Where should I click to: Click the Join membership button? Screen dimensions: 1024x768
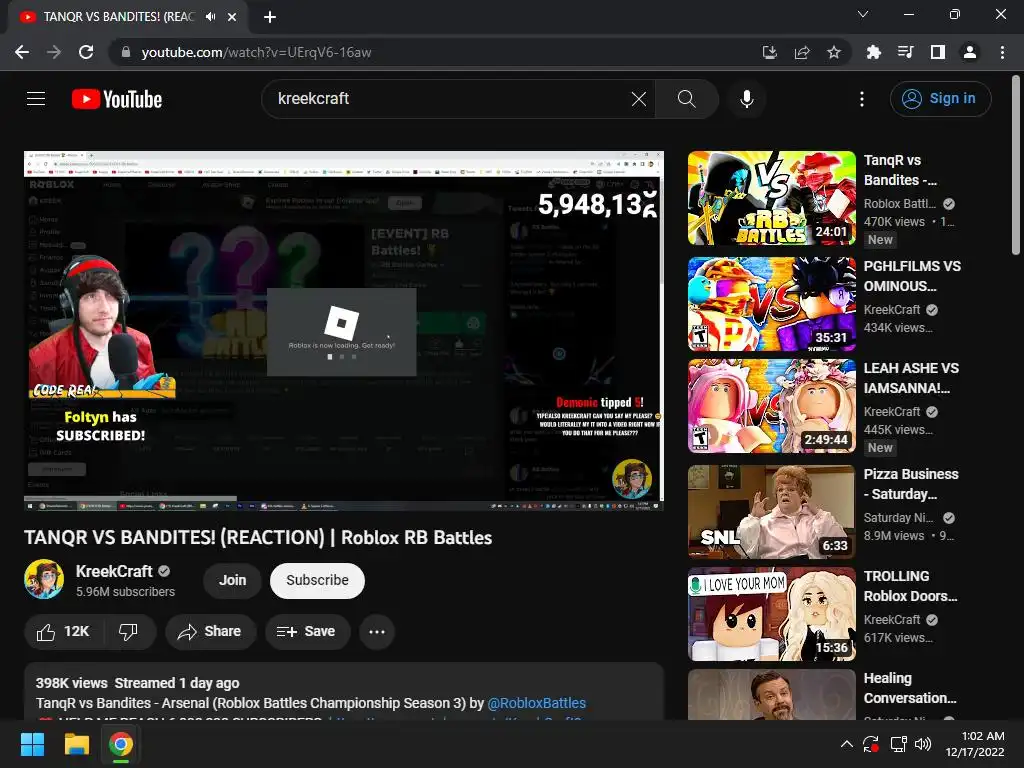[x=232, y=580]
